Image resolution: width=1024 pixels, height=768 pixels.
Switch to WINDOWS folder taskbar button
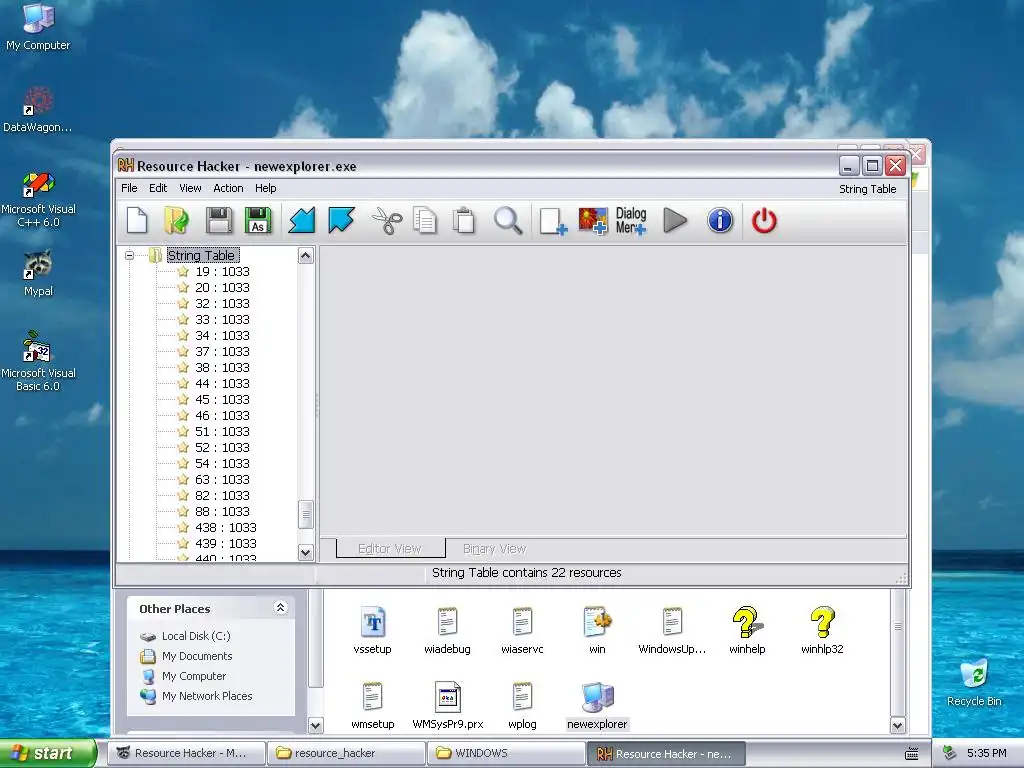point(506,753)
